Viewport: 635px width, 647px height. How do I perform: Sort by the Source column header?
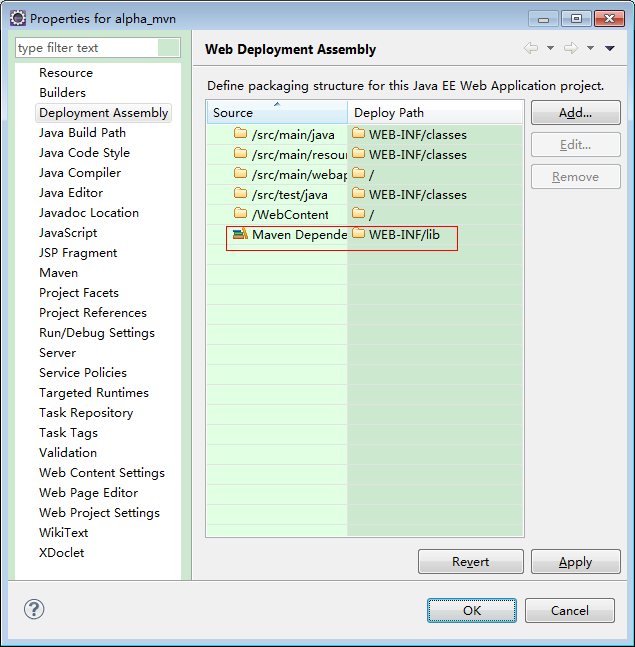pyautogui.click(x=277, y=112)
